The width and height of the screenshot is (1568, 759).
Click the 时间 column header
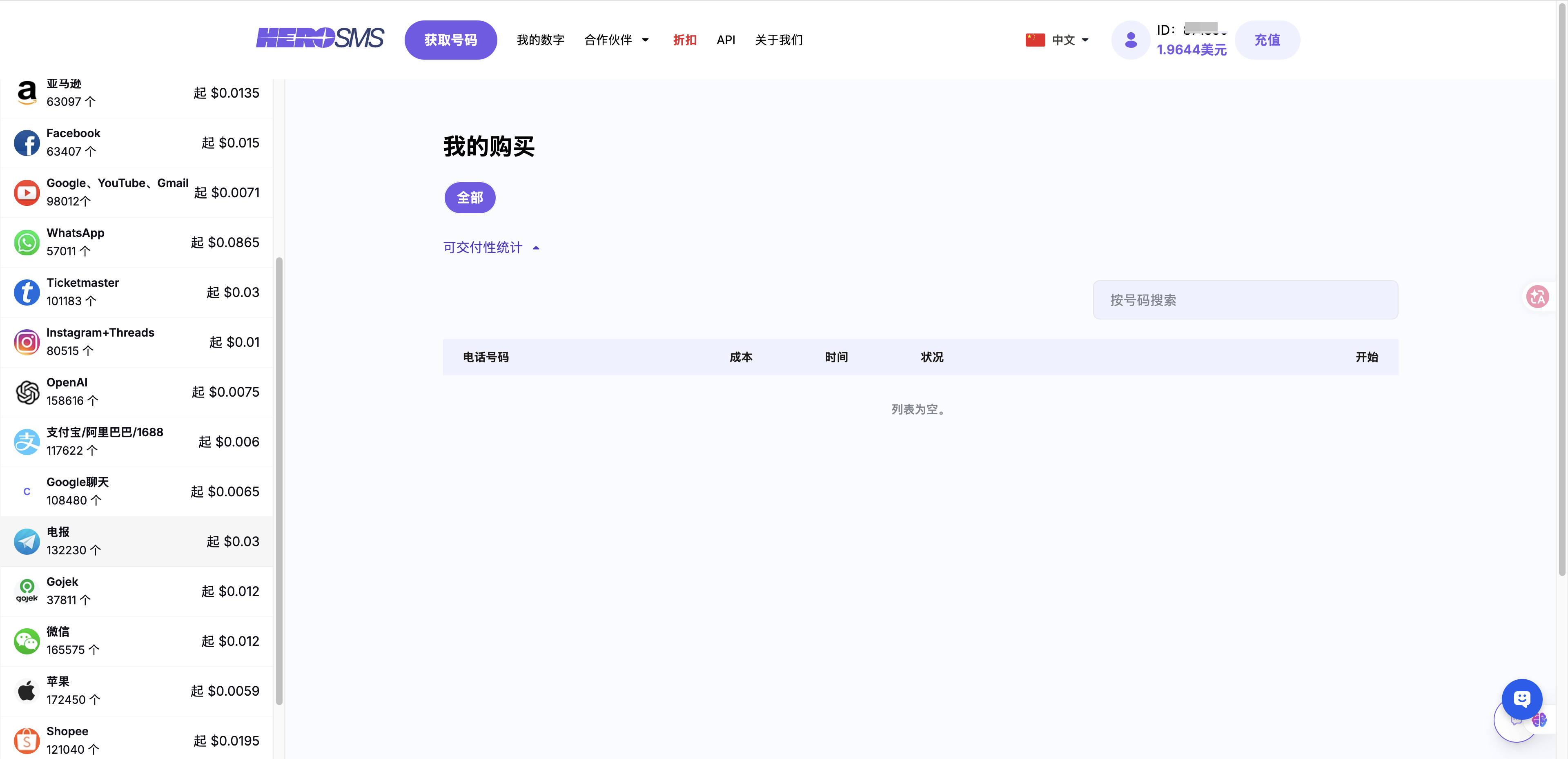(836, 357)
